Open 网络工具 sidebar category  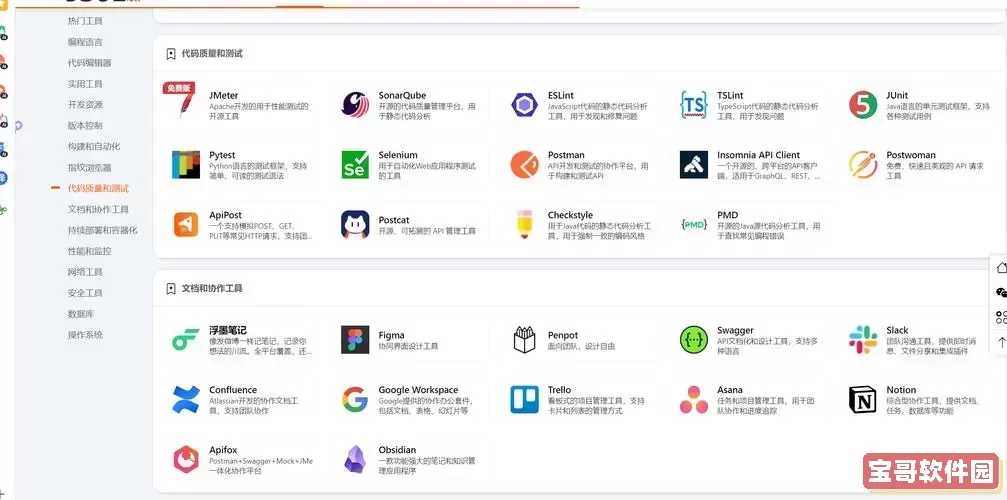(85, 272)
